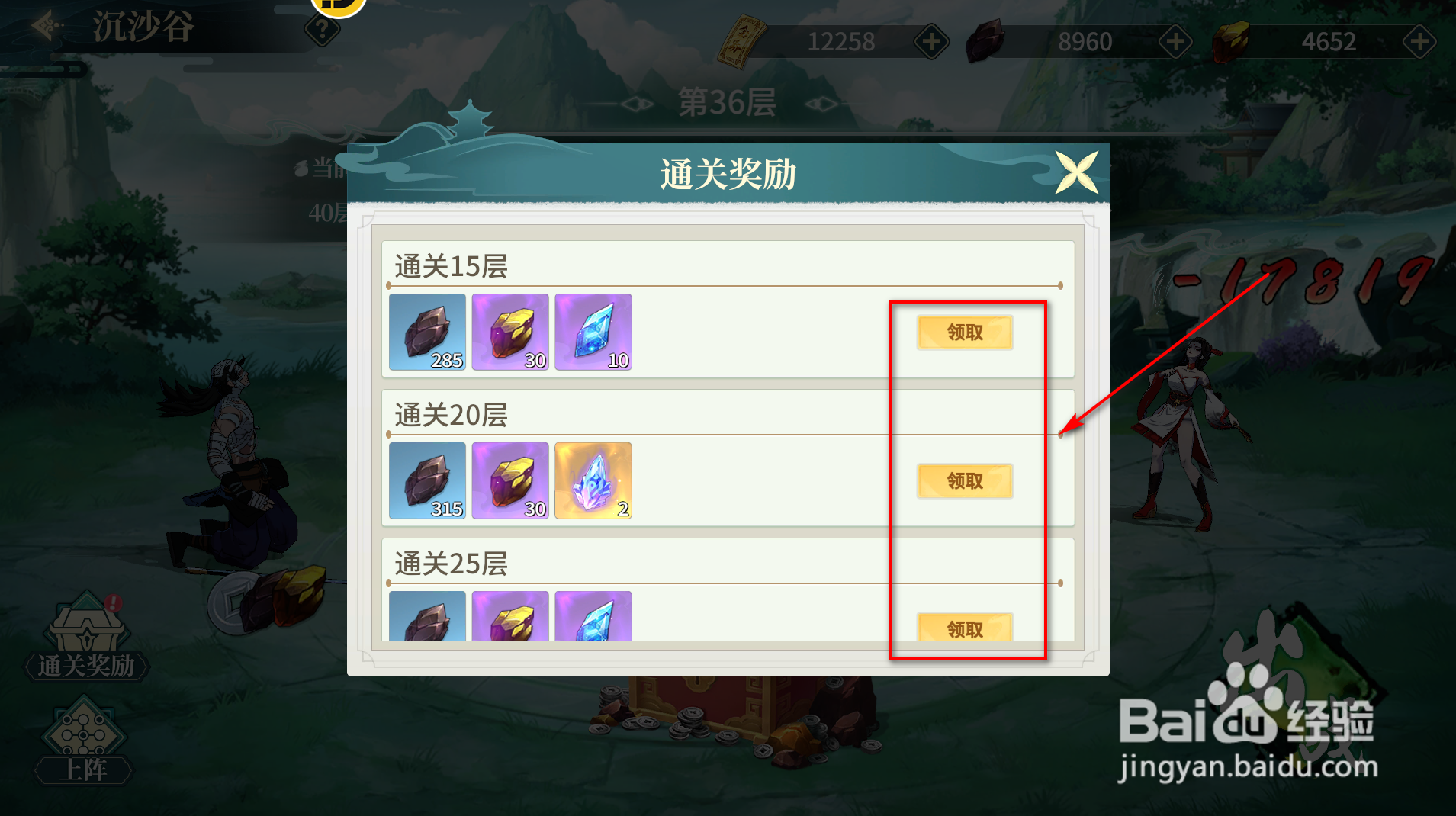Screen dimensions: 1456x816
Task: Tap the golden crystal icon with 2
Action: point(593,481)
